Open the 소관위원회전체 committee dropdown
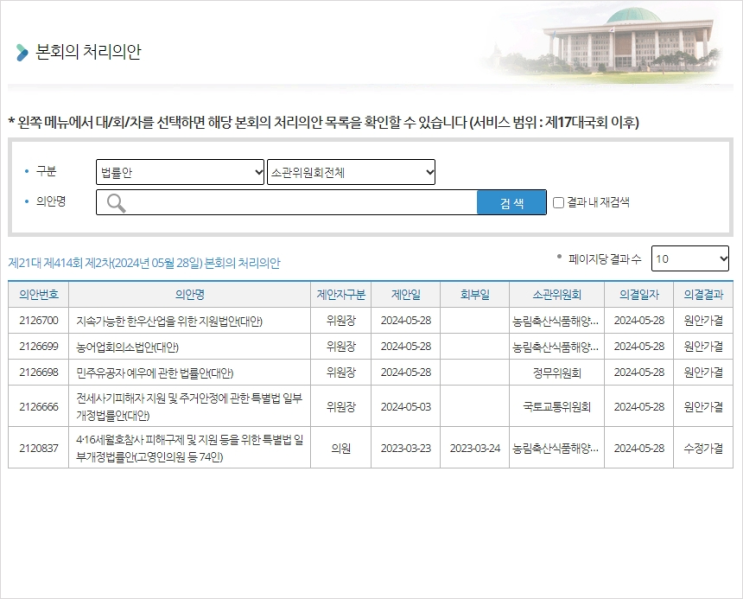Image resolution: width=743 pixels, height=599 pixels. (351, 172)
